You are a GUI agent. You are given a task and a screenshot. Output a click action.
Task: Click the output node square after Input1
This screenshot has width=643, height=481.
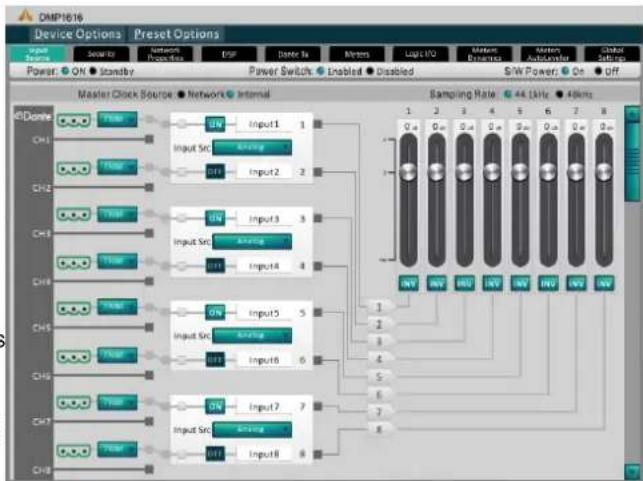point(318,124)
